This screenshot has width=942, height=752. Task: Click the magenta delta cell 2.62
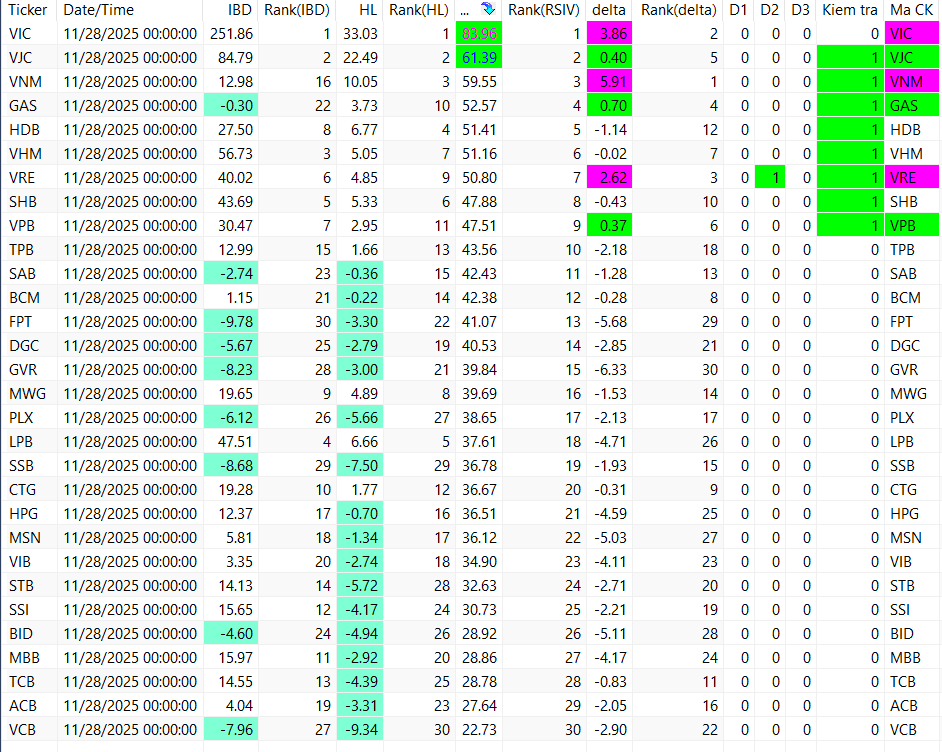[609, 178]
